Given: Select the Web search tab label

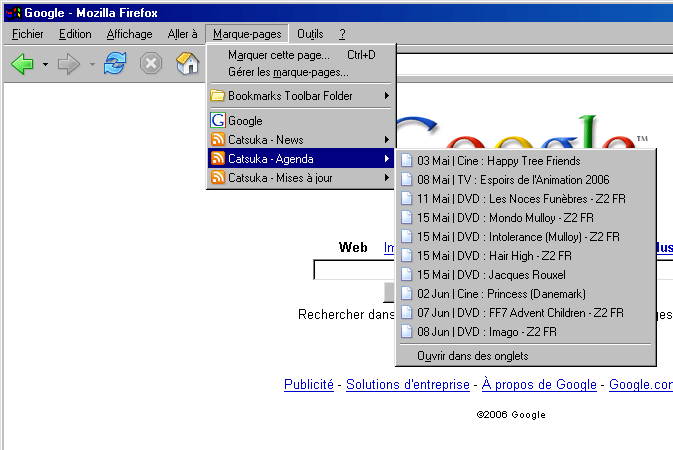Looking at the screenshot, I should click(x=353, y=247).
